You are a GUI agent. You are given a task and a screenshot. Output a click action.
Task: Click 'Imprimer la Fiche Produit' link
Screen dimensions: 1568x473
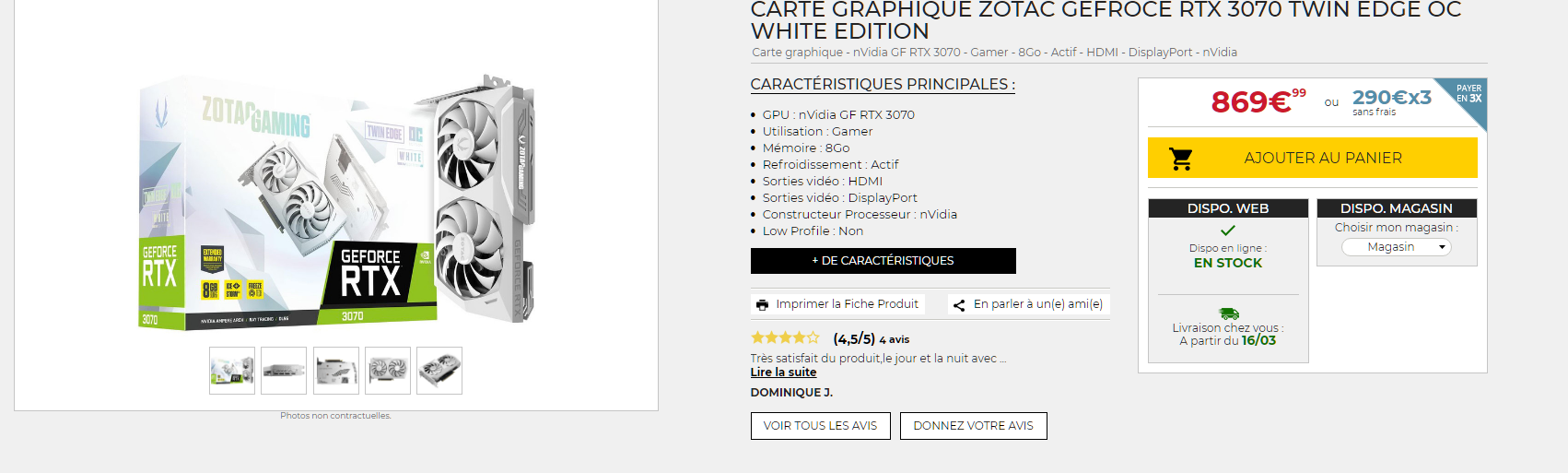tap(847, 304)
